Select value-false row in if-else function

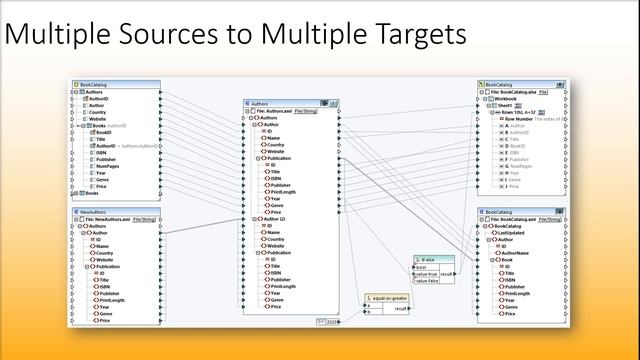(427, 281)
